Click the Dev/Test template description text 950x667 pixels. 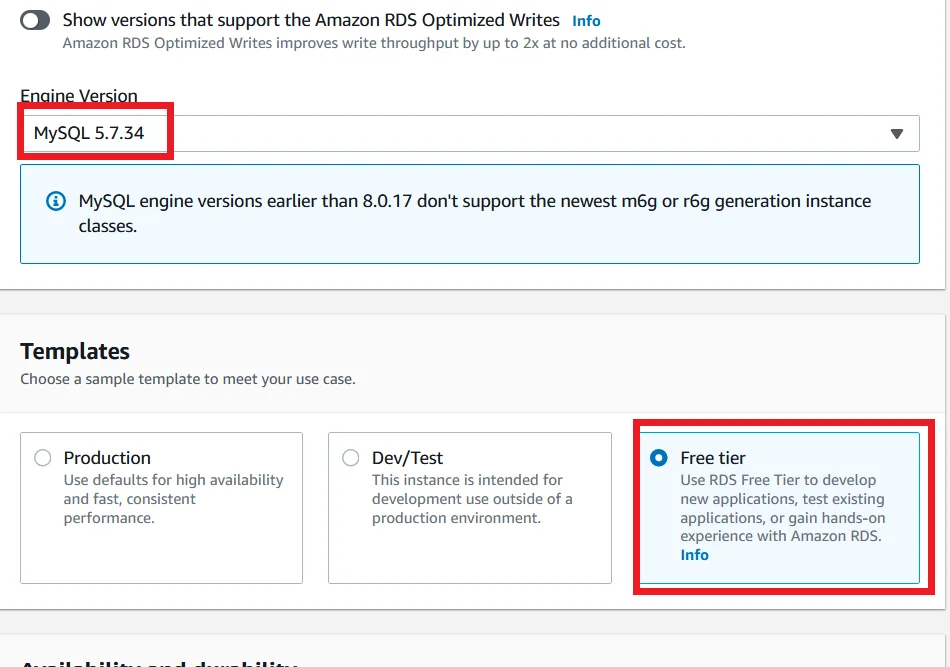pos(472,499)
